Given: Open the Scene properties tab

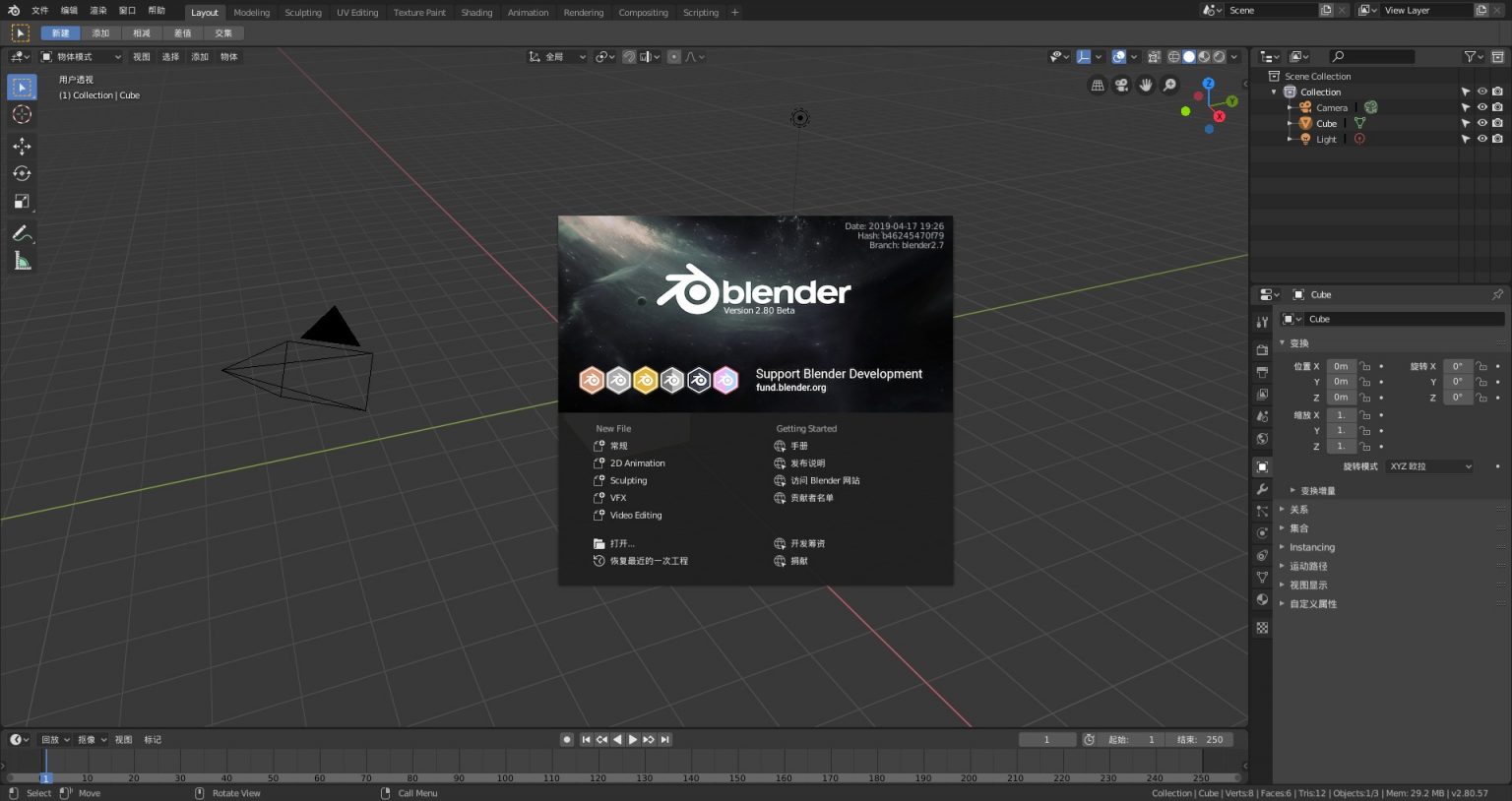Looking at the screenshot, I should (x=1262, y=416).
